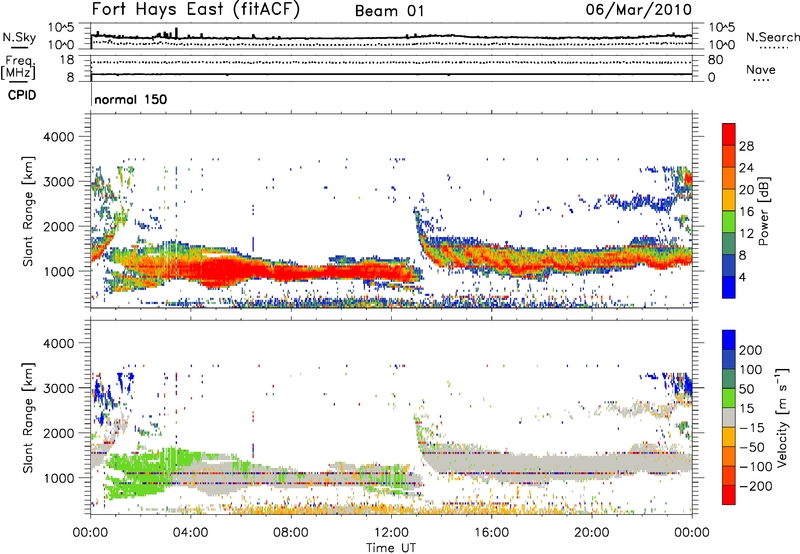This screenshot has width=800, height=554.
Task: Click the "Fort Hays East (fitACF)" title
Action: pos(196,10)
